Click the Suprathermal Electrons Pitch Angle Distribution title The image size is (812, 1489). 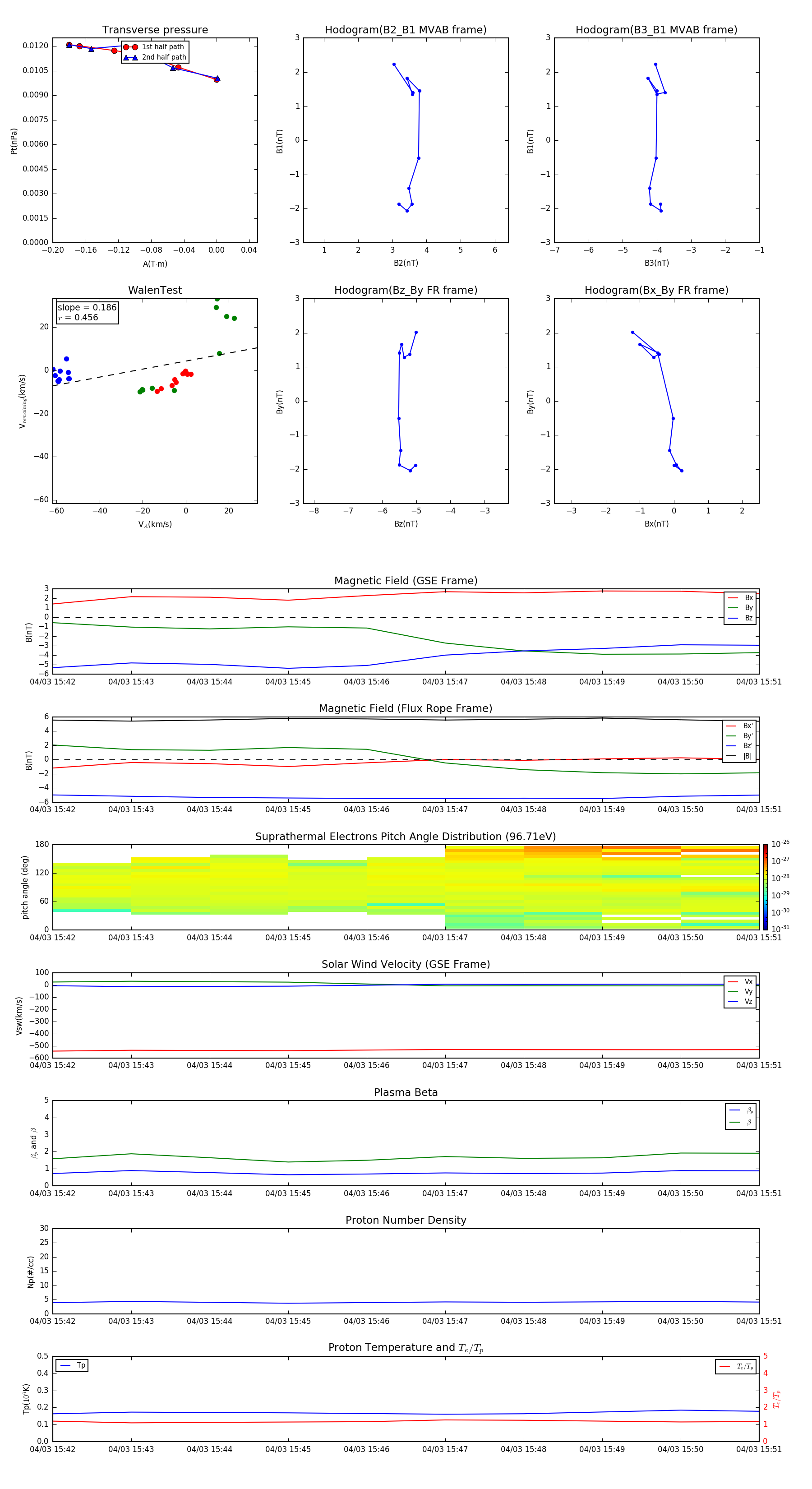tap(406, 837)
